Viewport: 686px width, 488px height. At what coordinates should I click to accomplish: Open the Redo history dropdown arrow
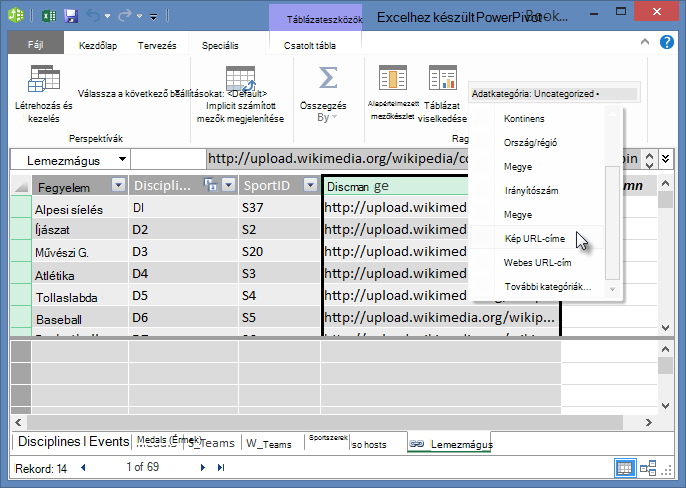pos(139,17)
